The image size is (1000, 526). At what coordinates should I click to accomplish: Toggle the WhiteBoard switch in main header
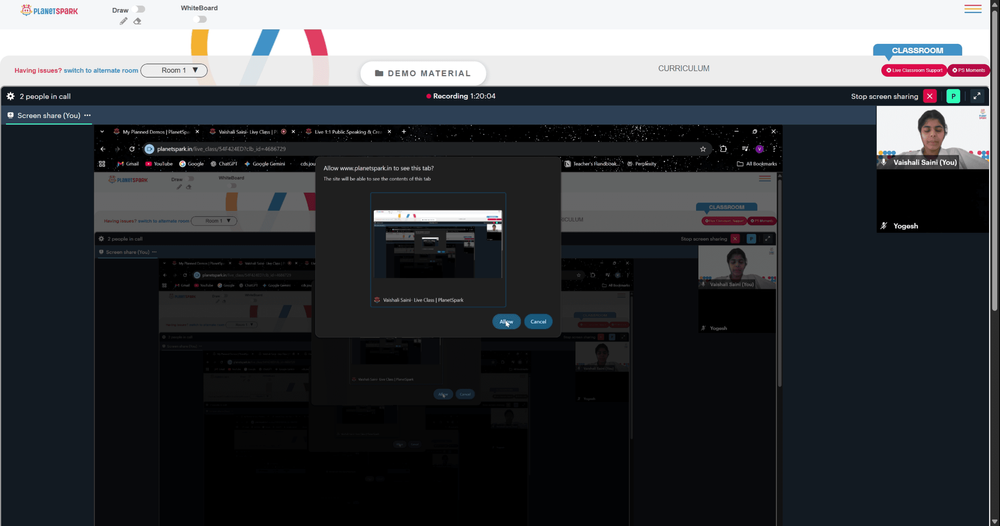click(x=201, y=19)
